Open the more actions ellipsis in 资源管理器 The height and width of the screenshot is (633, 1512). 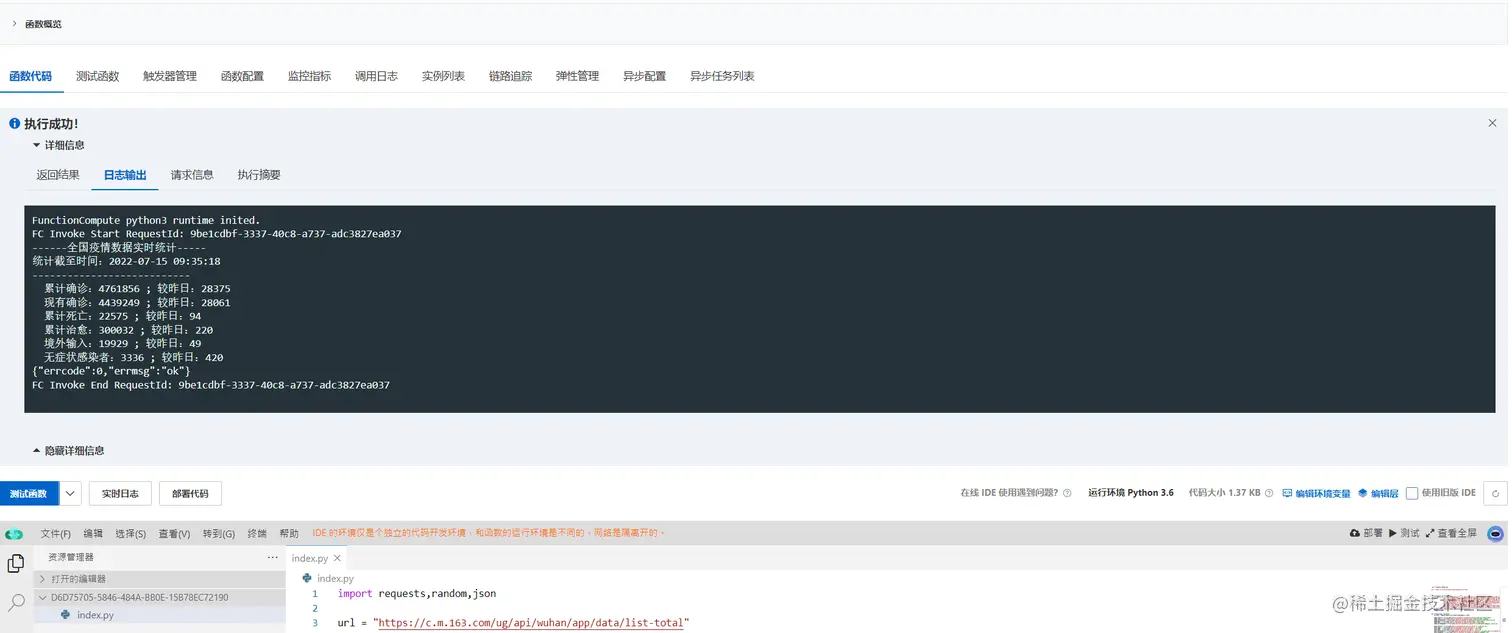pos(272,557)
